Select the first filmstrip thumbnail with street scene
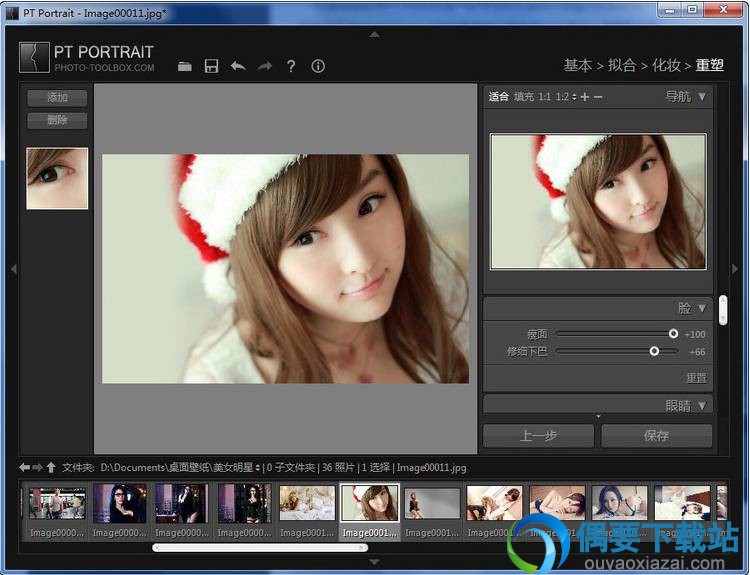 [57, 503]
